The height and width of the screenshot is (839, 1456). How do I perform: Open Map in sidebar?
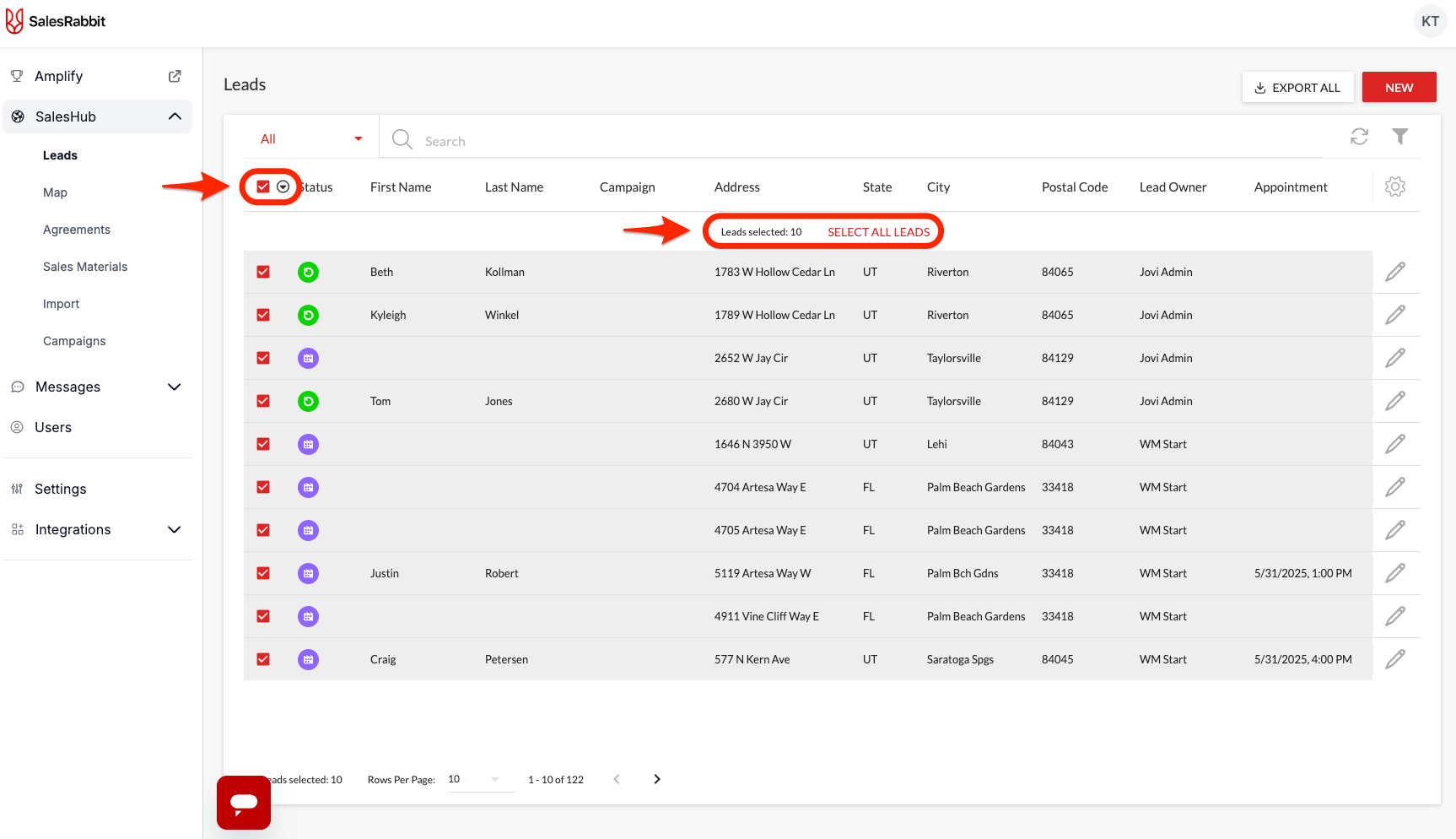click(x=55, y=192)
